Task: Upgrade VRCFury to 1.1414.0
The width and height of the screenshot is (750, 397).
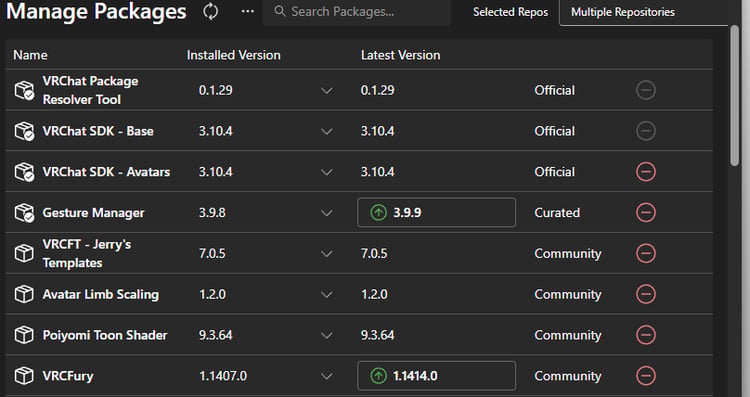Action: coord(436,376)
